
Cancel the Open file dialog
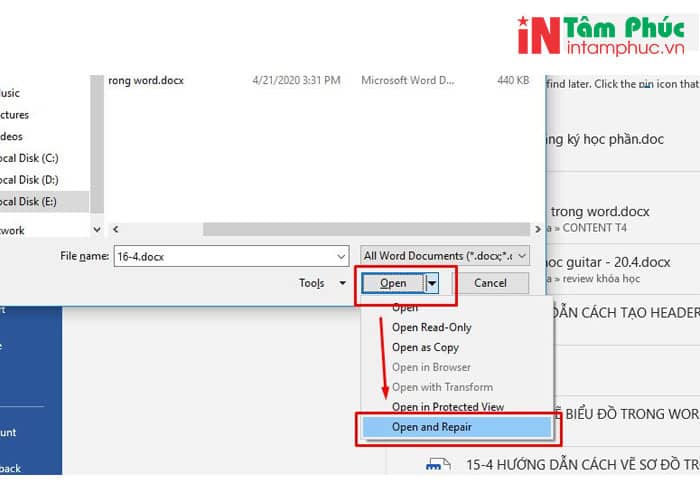tap(490, 283)
